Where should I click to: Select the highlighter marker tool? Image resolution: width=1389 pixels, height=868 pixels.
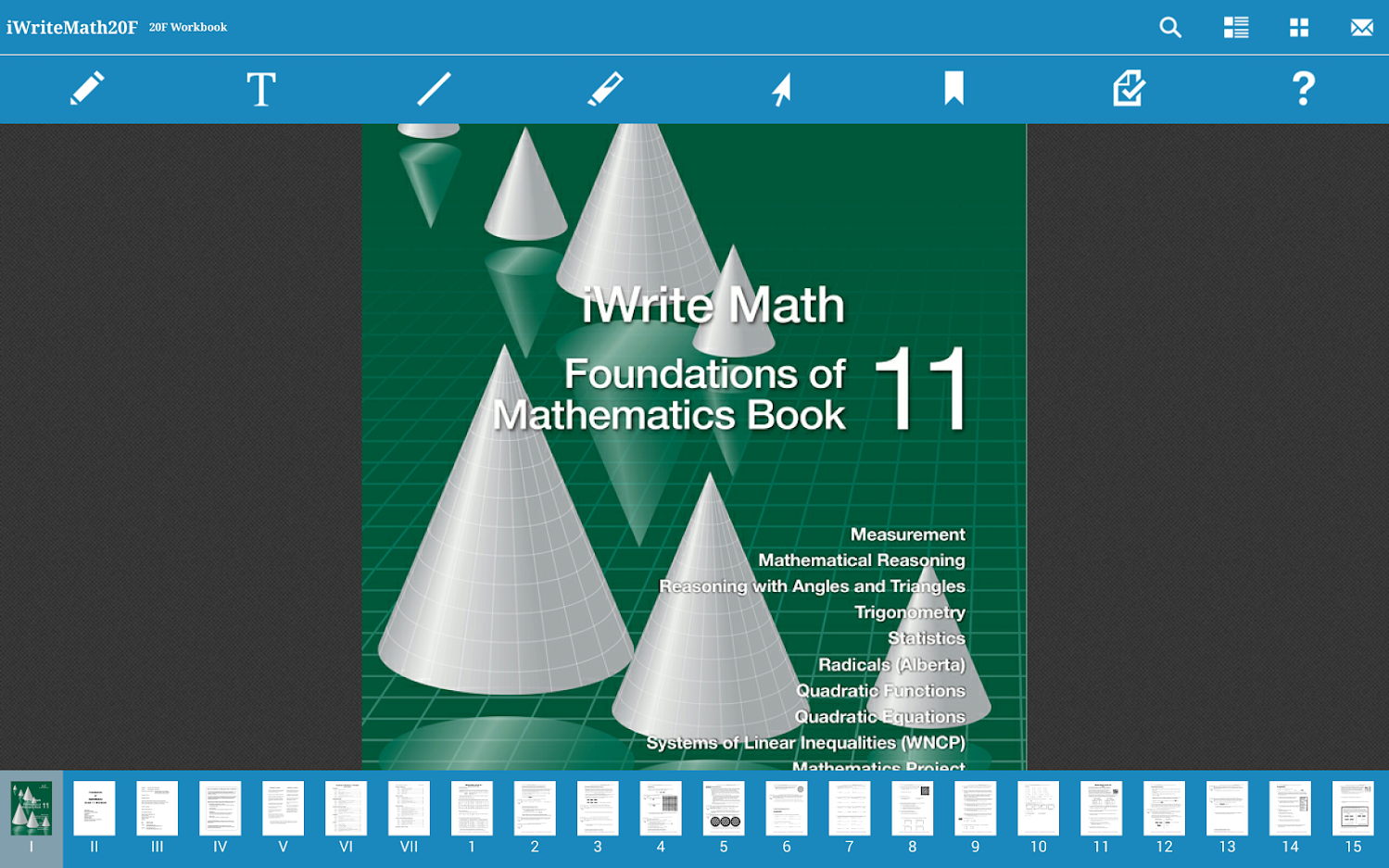[606, 89]
